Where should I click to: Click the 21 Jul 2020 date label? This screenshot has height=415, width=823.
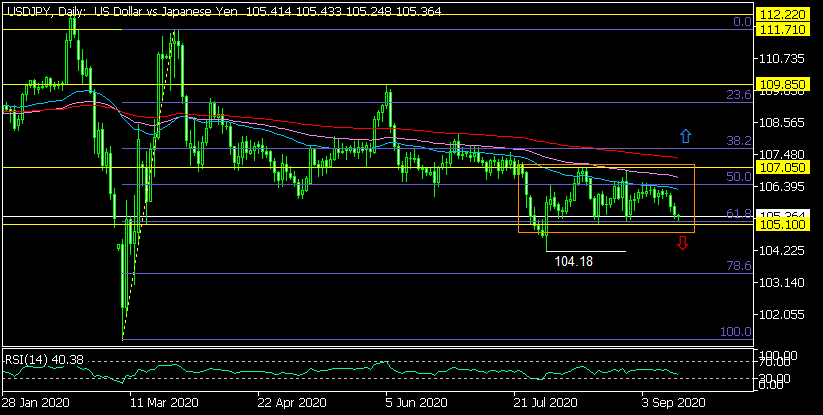[546, 403]
